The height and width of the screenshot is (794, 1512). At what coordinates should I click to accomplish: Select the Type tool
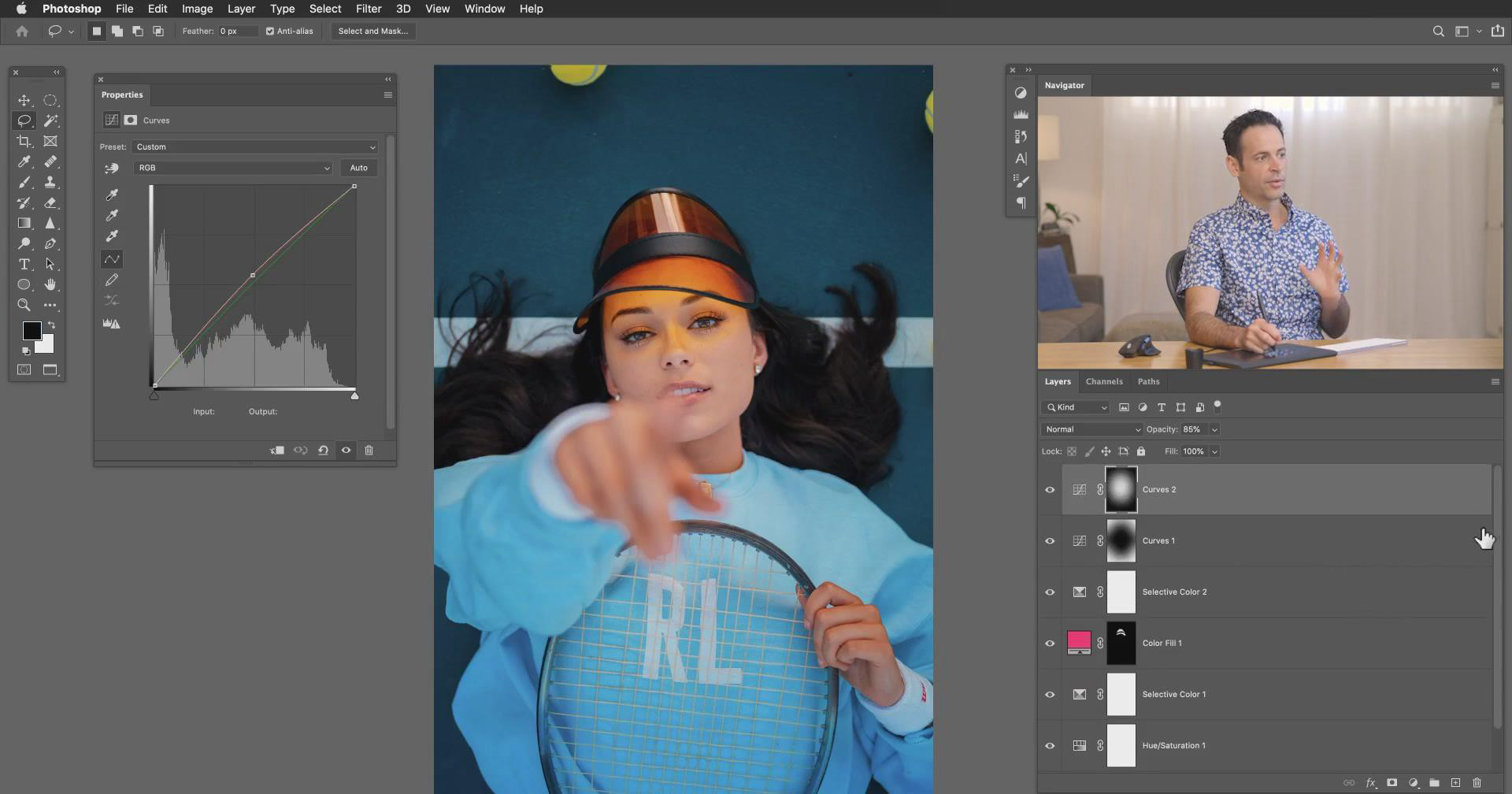click(24, 265)
